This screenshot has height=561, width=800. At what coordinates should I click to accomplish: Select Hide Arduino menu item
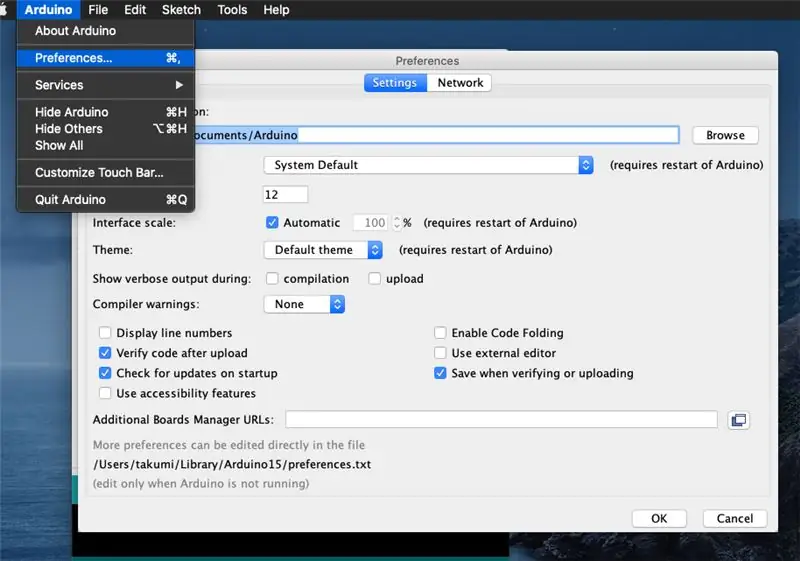pyautogui.click(x=106, y=112)
